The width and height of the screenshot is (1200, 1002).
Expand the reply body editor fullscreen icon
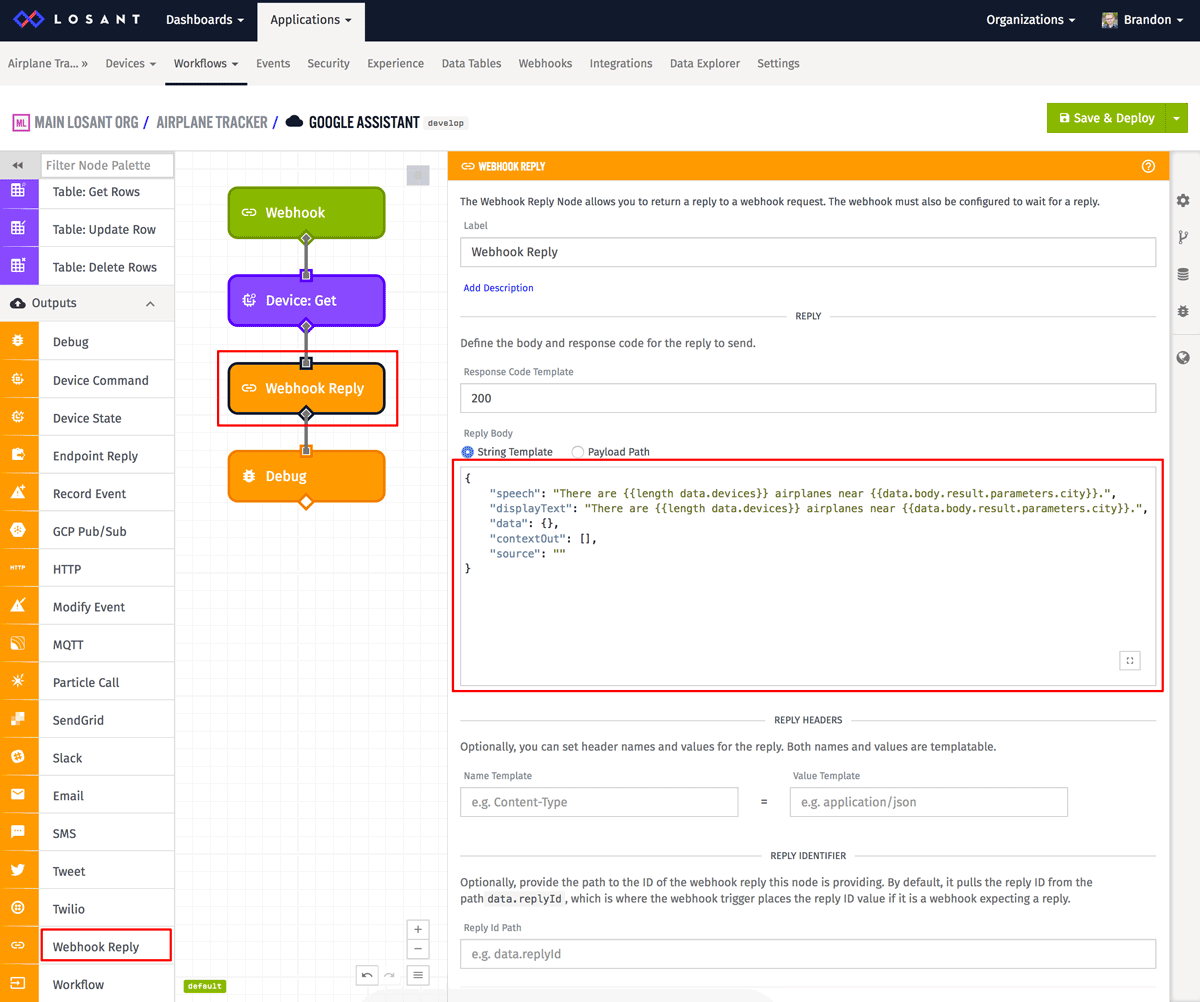(1130, 660)
